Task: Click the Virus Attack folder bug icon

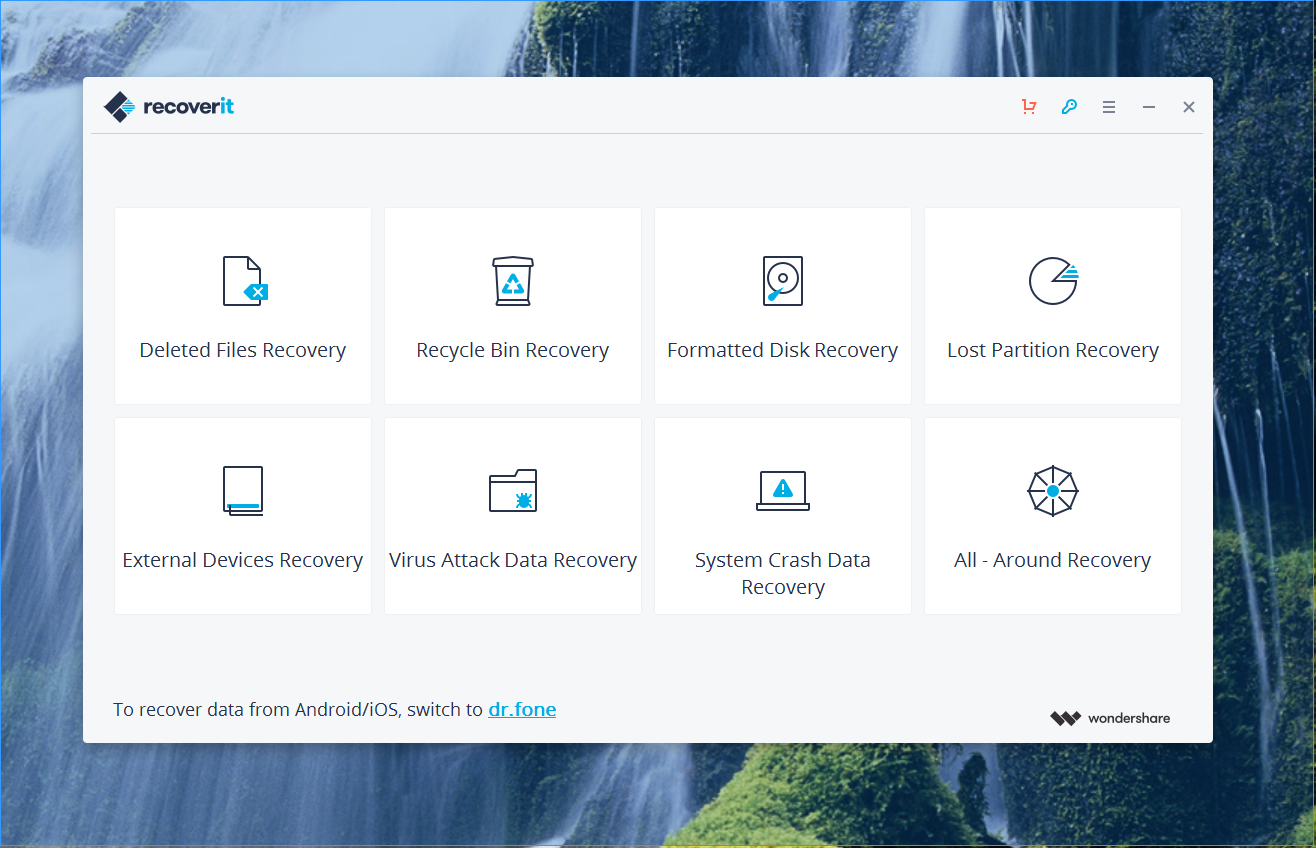Action: click(513, 491)
